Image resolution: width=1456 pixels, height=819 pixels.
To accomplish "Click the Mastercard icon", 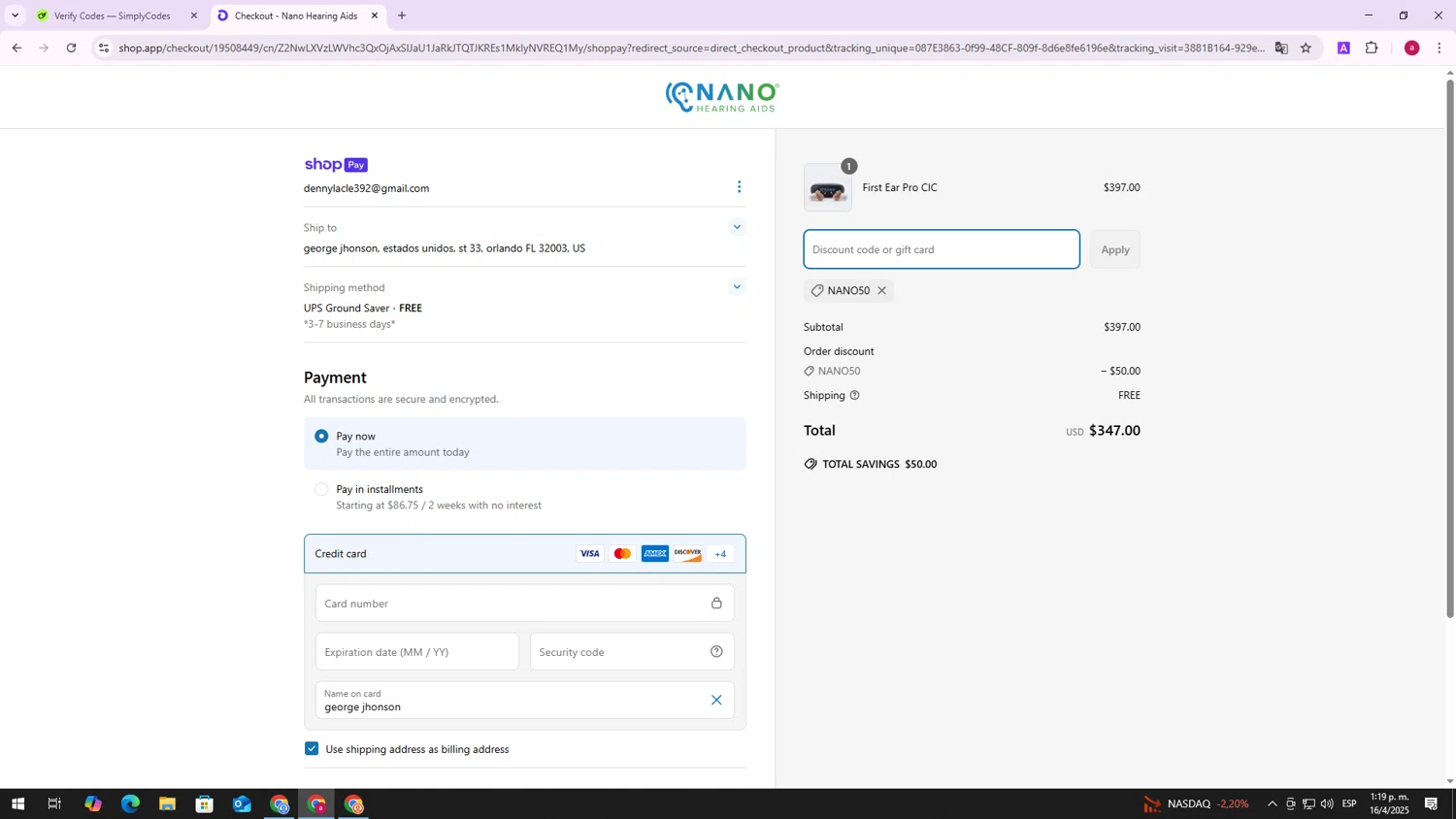I will [622, 554].
